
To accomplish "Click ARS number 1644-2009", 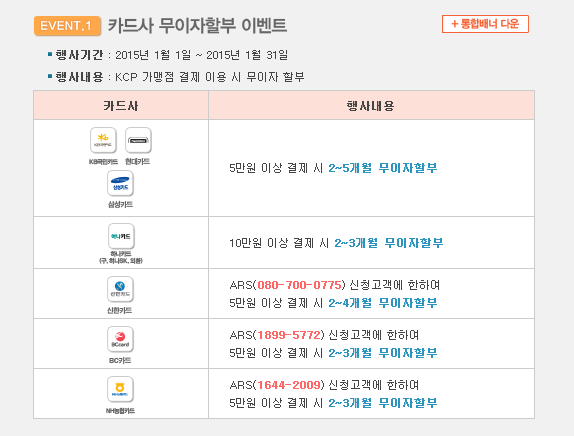I will 289,385.
